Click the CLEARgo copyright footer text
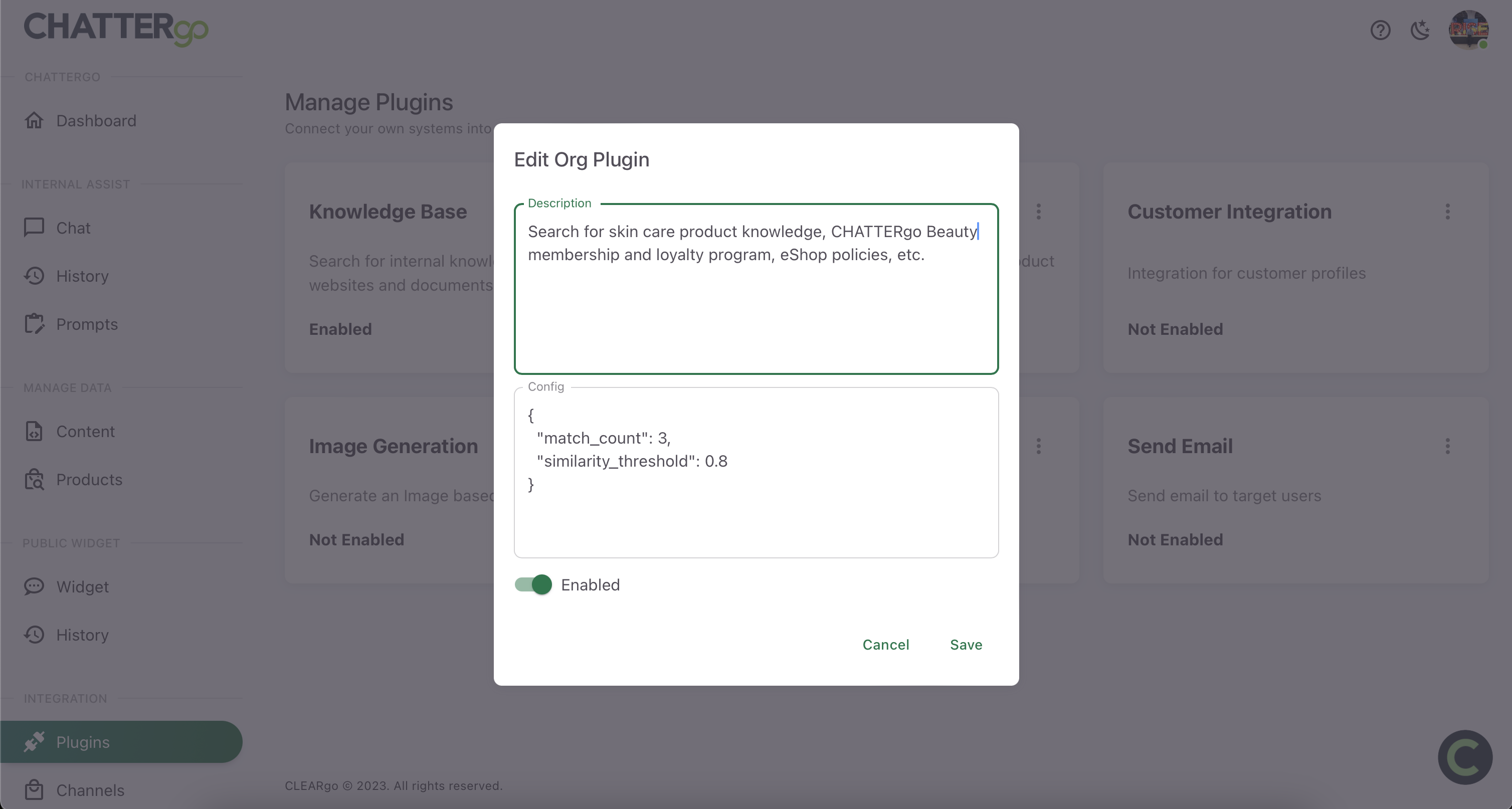This screenshot has height=809, width=1512. (x=393, y=785)
